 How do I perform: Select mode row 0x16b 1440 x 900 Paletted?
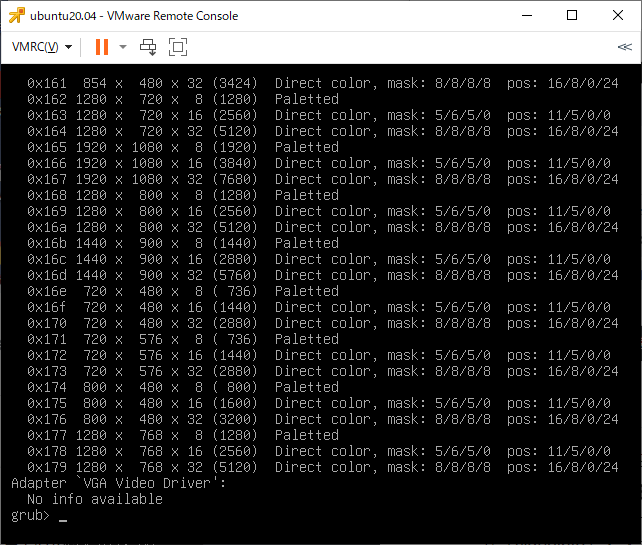pyautogui.click(x=183, y=243)
